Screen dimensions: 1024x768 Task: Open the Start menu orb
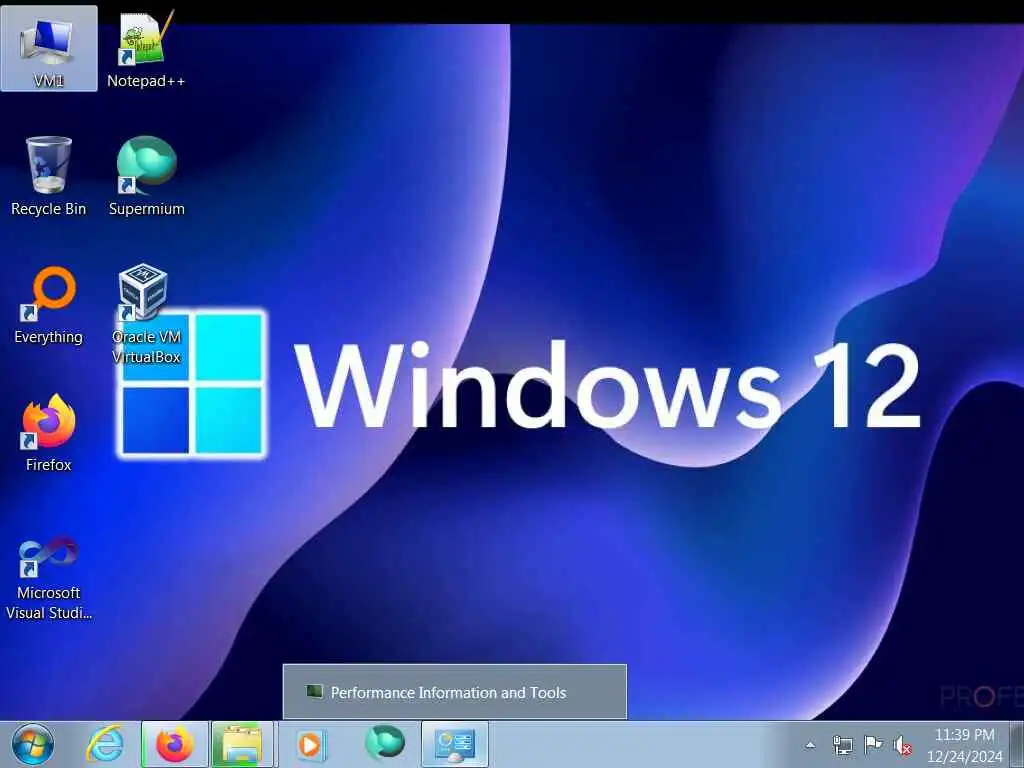[33, 744]
